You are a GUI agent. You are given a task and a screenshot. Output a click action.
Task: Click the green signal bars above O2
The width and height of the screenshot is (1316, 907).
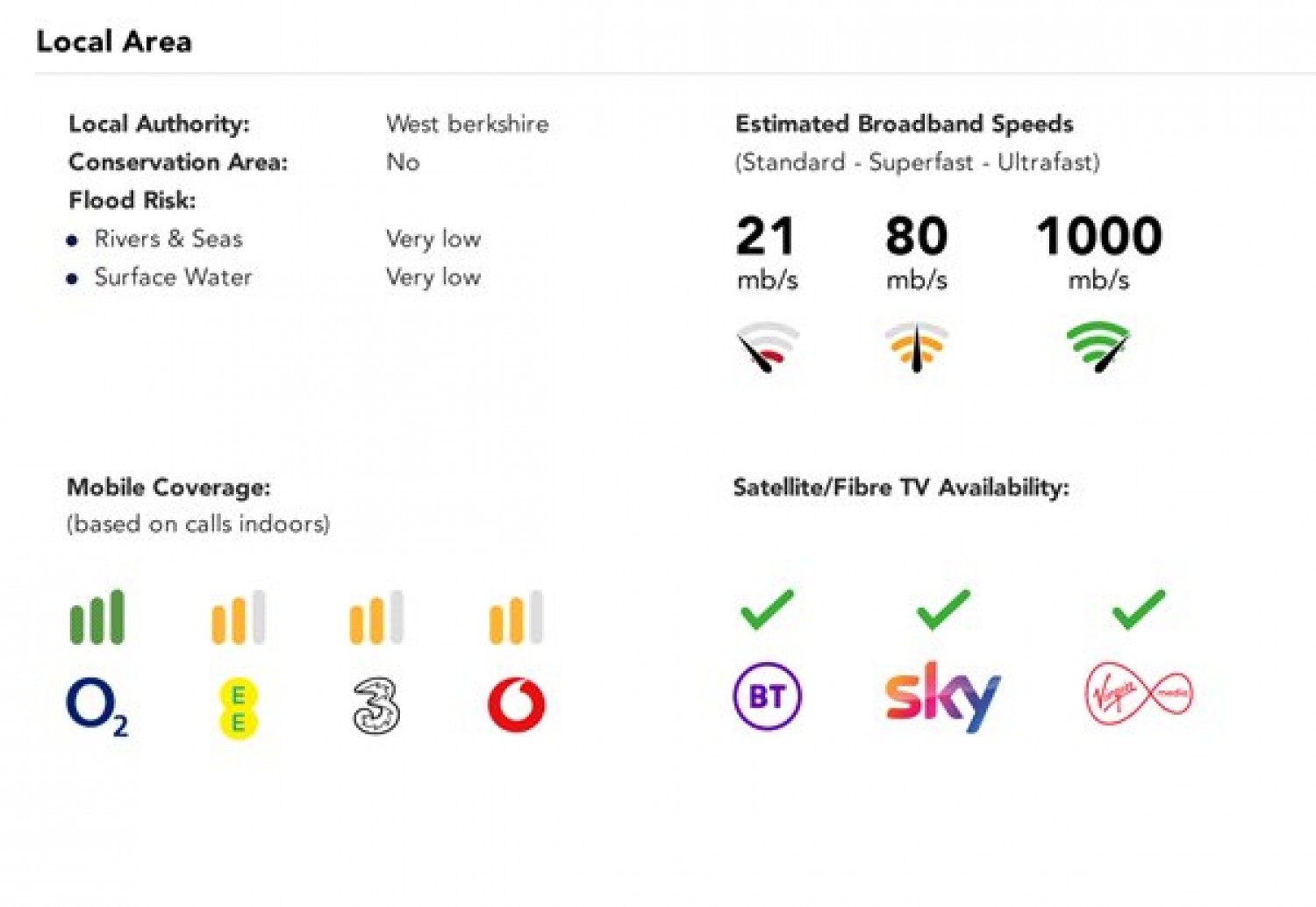(97, 618)
